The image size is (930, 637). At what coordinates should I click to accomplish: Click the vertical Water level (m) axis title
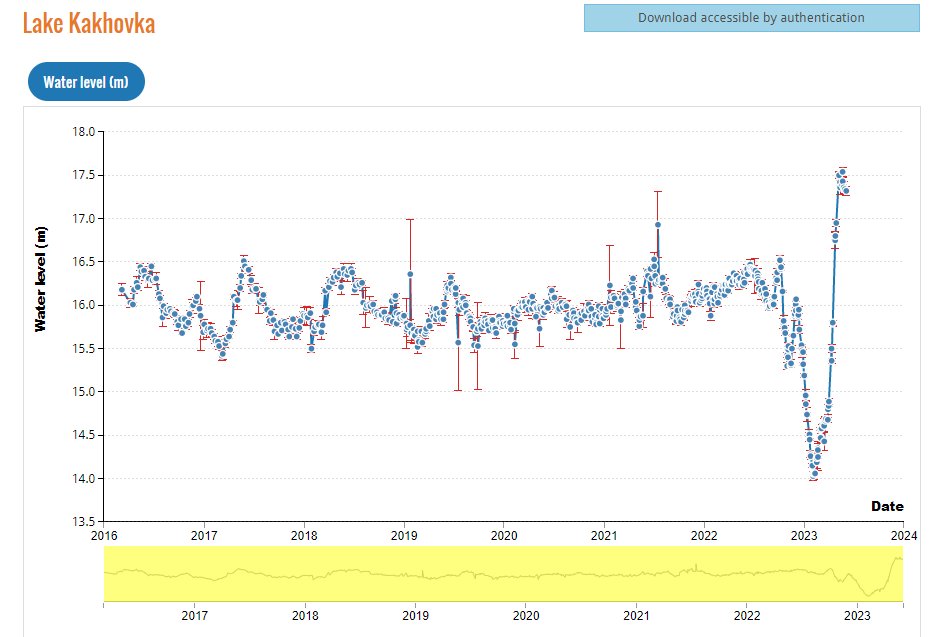coord(41,278)
